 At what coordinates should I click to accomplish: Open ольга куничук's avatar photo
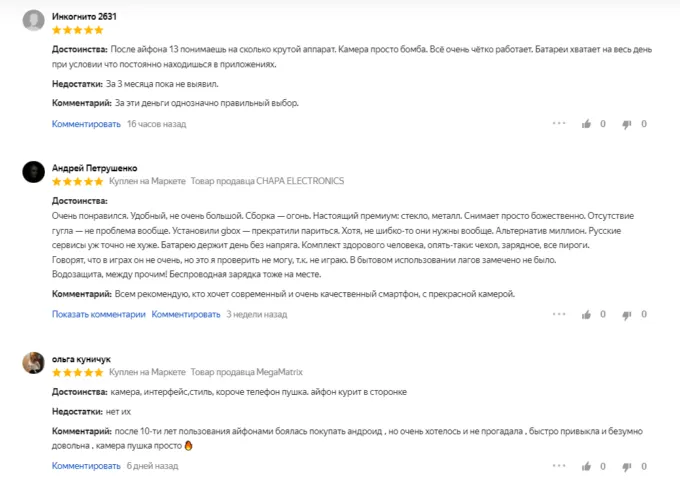pyautogui.click(x=33, y=363)
